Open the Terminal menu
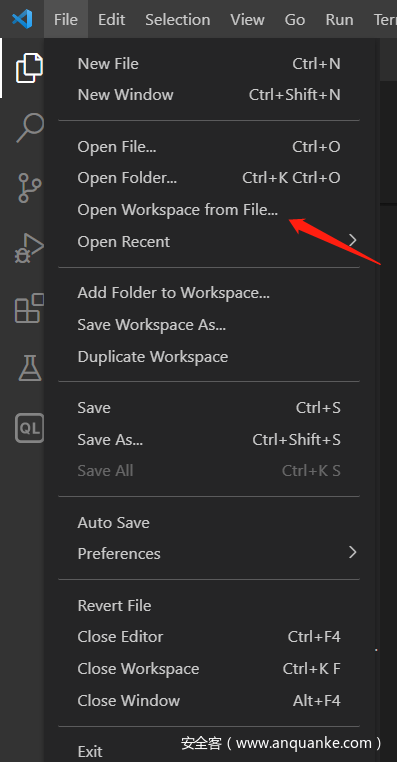The image size is (397, 762). [x=385, y=19]
